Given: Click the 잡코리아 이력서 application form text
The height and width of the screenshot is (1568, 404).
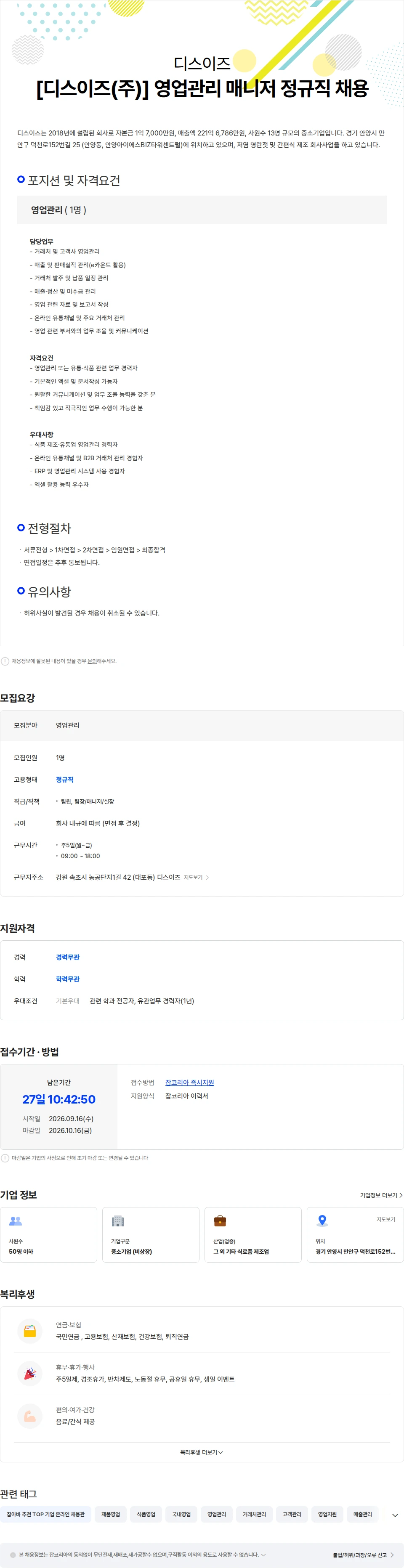Looking at the screenshot, I should (x=187, y=1096).
